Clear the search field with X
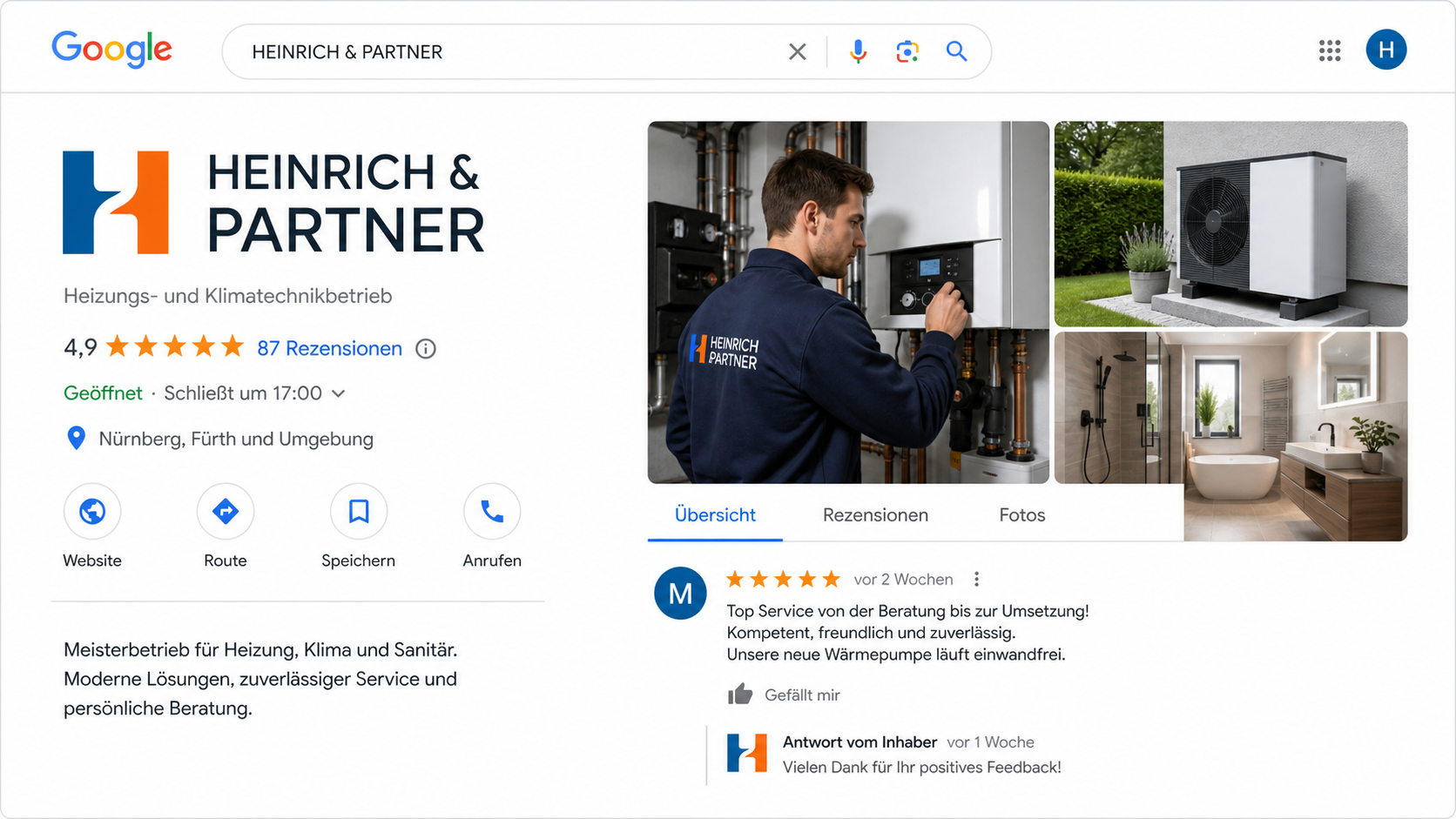 click(x=797, y=52)
